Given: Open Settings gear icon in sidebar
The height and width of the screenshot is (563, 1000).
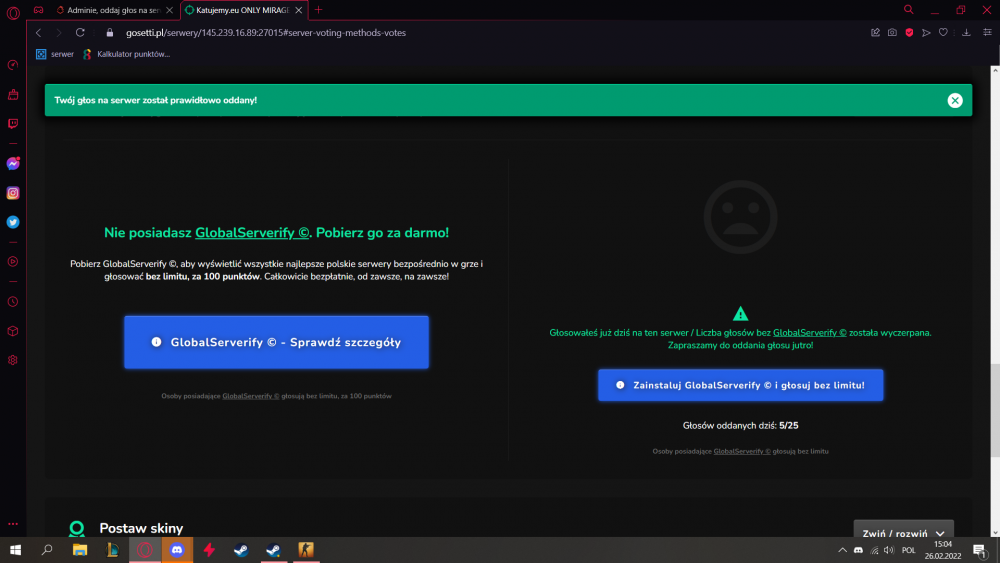Looking at the screenshot, I should pyautogui.click(x=13, y=360).
